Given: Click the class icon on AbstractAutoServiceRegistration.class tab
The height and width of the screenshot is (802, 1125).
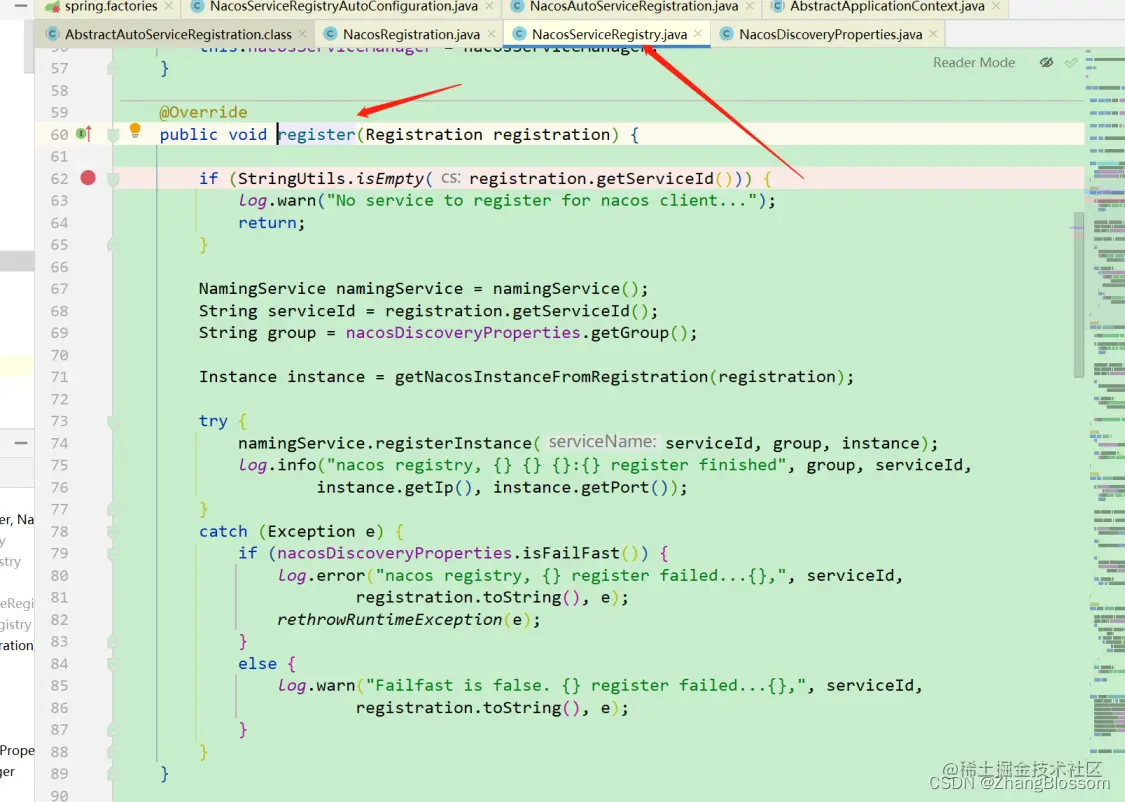Looking at the screenshot, I should [x=52, y=34].
